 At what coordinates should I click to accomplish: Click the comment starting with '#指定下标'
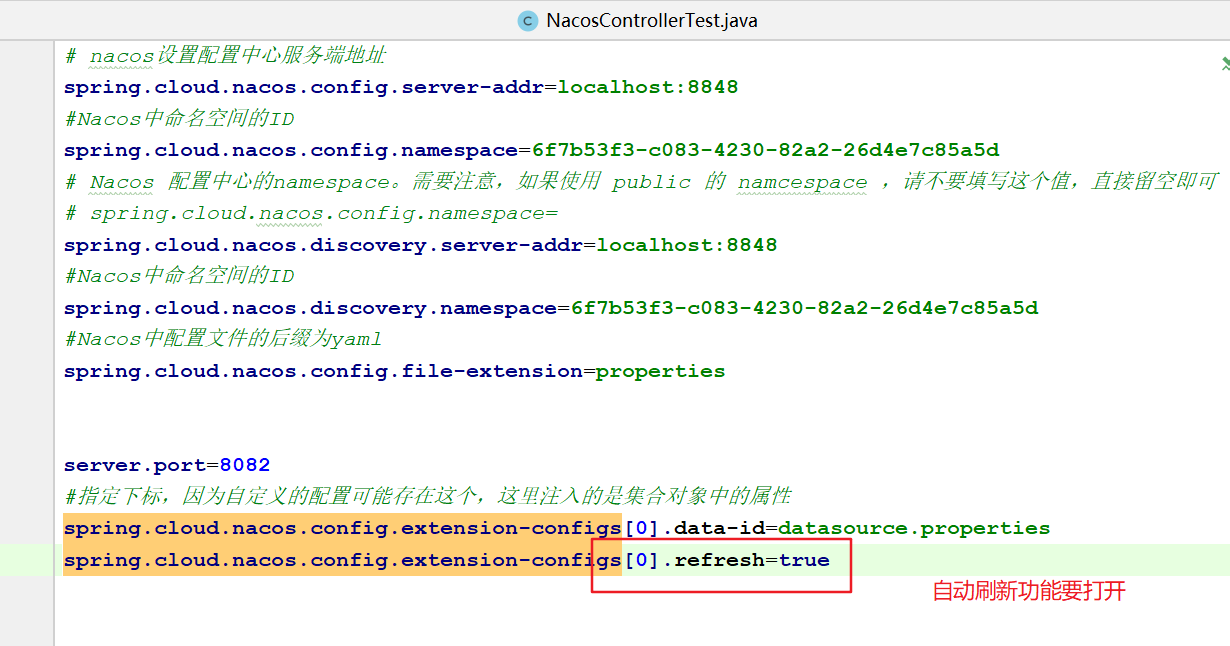pyautogui.click(x=428, y=496)
